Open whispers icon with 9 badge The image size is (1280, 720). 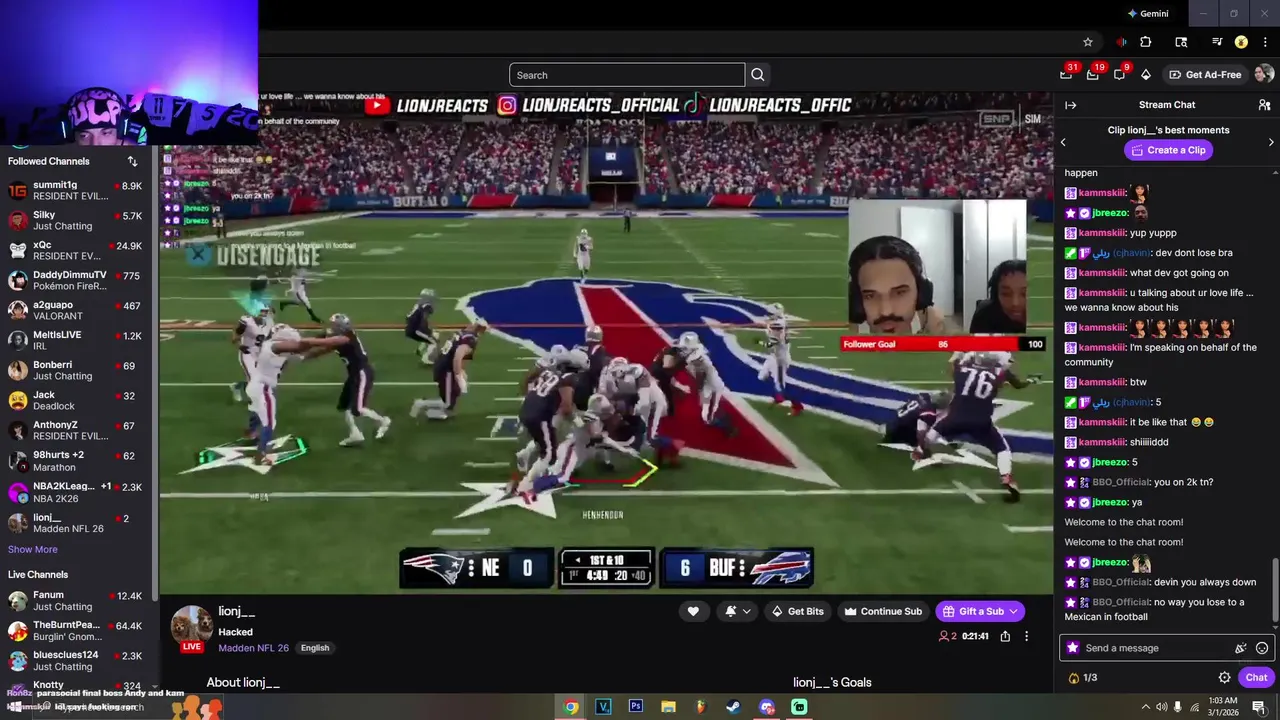pos(1119,74)
